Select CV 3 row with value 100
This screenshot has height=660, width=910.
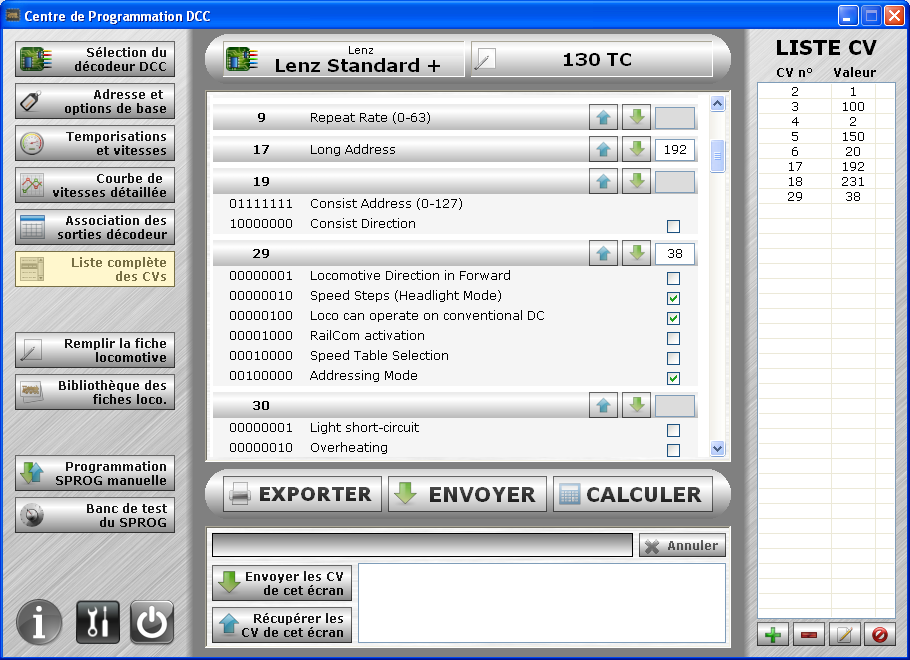[826, 107]
